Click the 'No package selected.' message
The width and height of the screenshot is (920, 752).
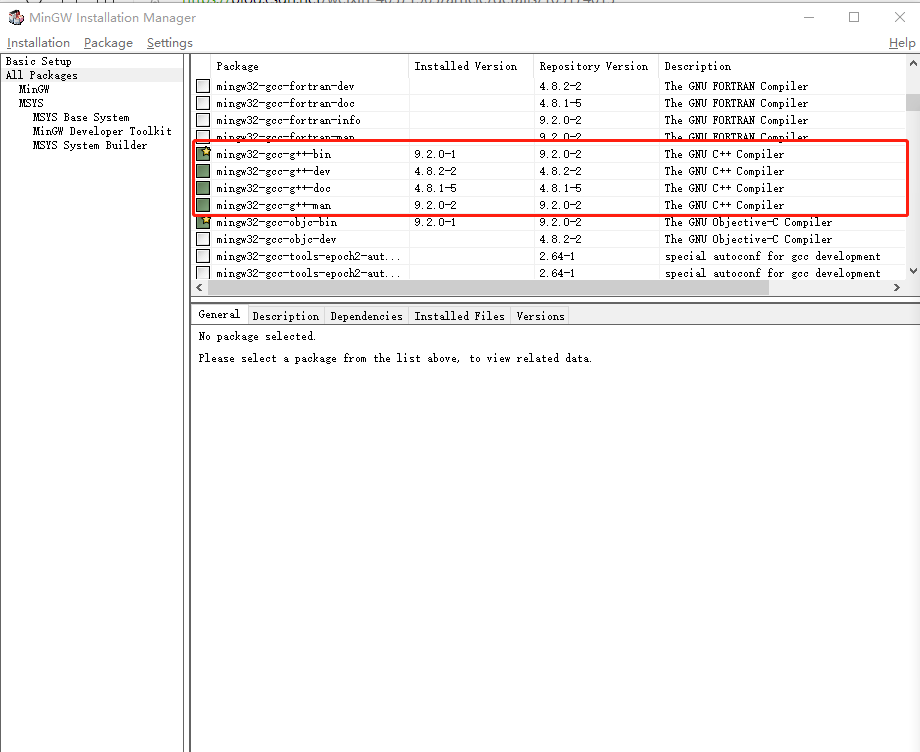coord(257,337)
